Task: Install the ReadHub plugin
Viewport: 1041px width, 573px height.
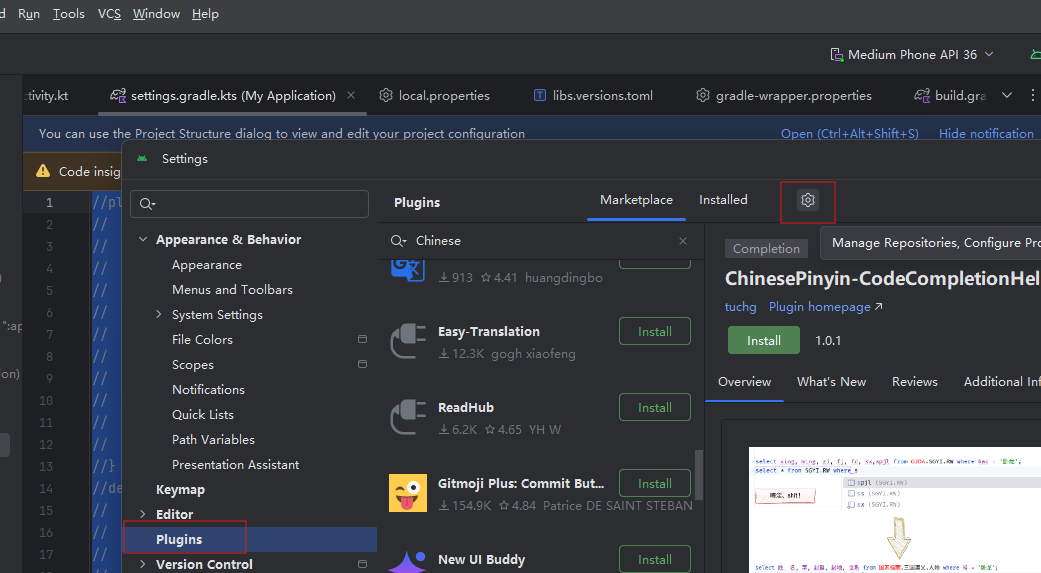Action: pyautogui.click(x=655, y=408)
